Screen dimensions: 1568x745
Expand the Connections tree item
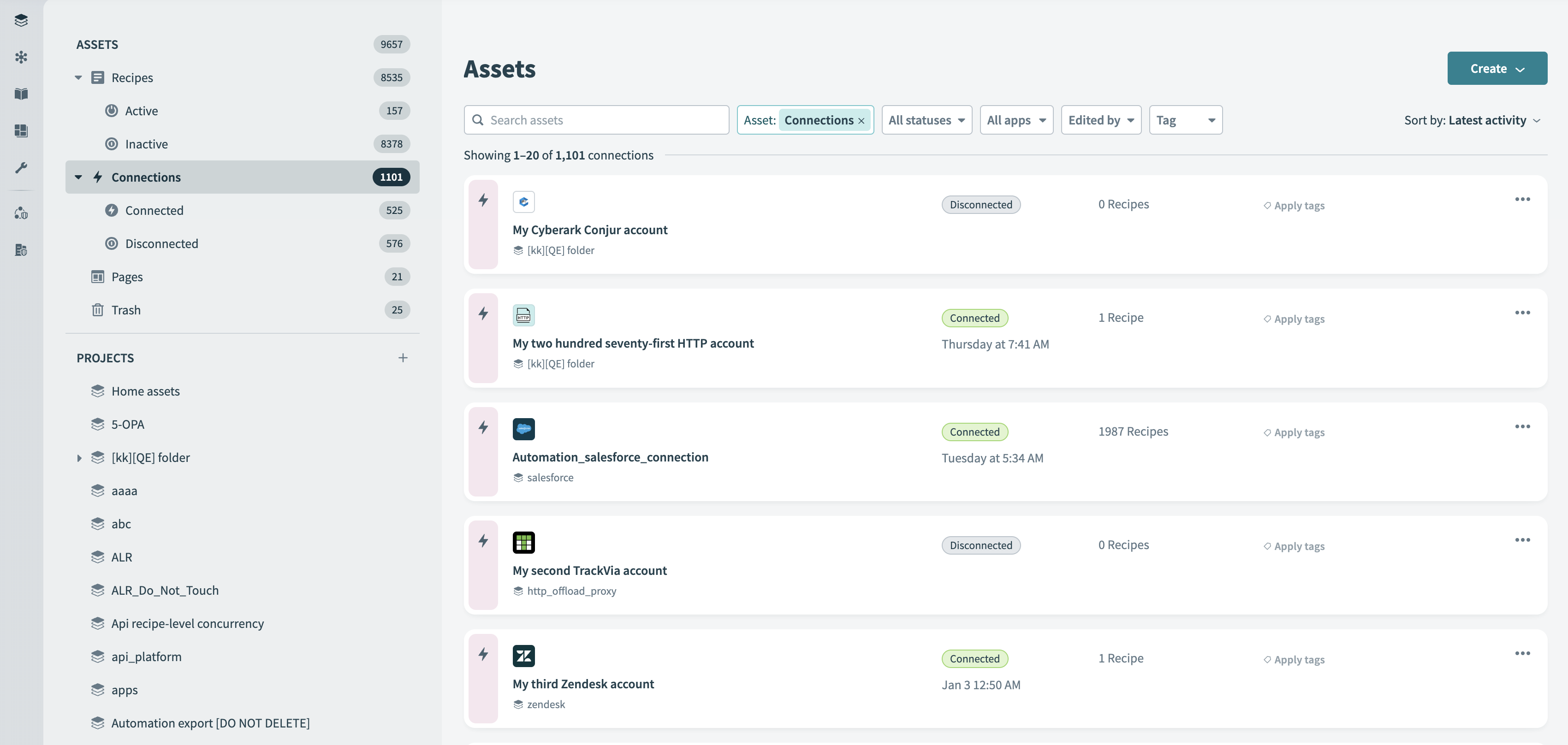click(x=77, y=177)
